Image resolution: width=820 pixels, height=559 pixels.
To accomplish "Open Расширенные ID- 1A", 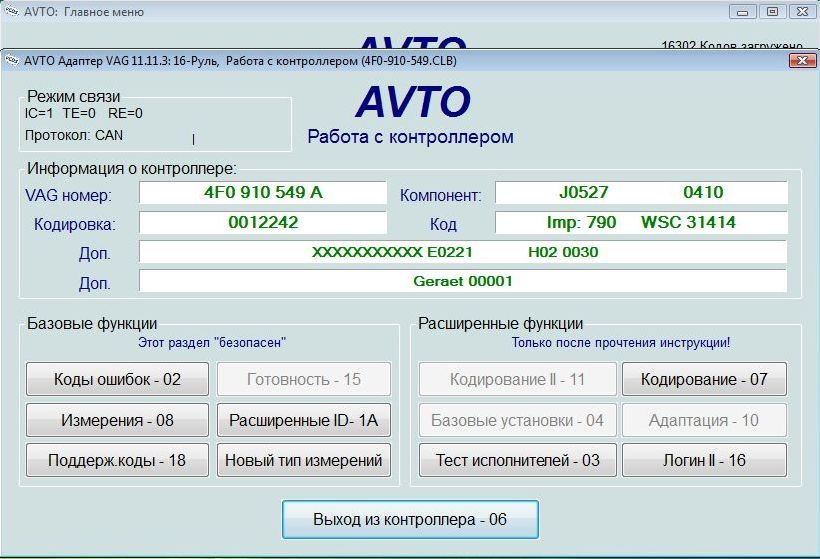I will [x=304, y=420].
